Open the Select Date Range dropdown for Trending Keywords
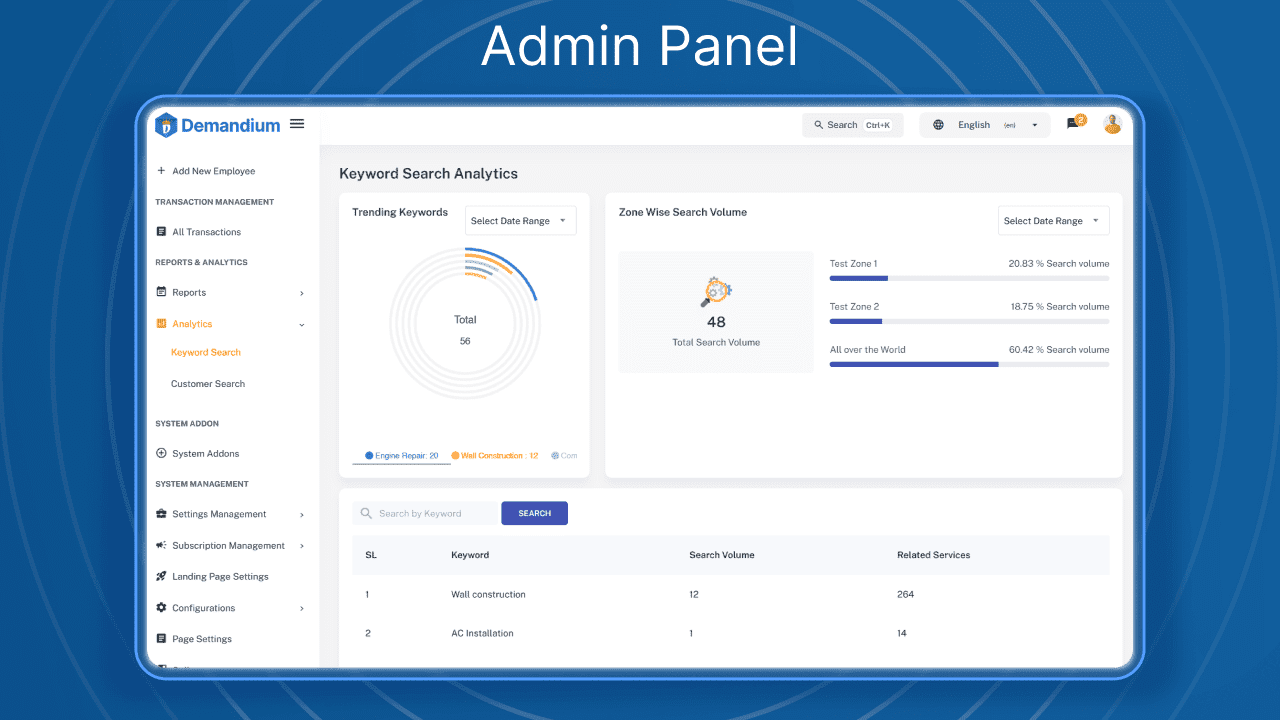 point(520,220)
